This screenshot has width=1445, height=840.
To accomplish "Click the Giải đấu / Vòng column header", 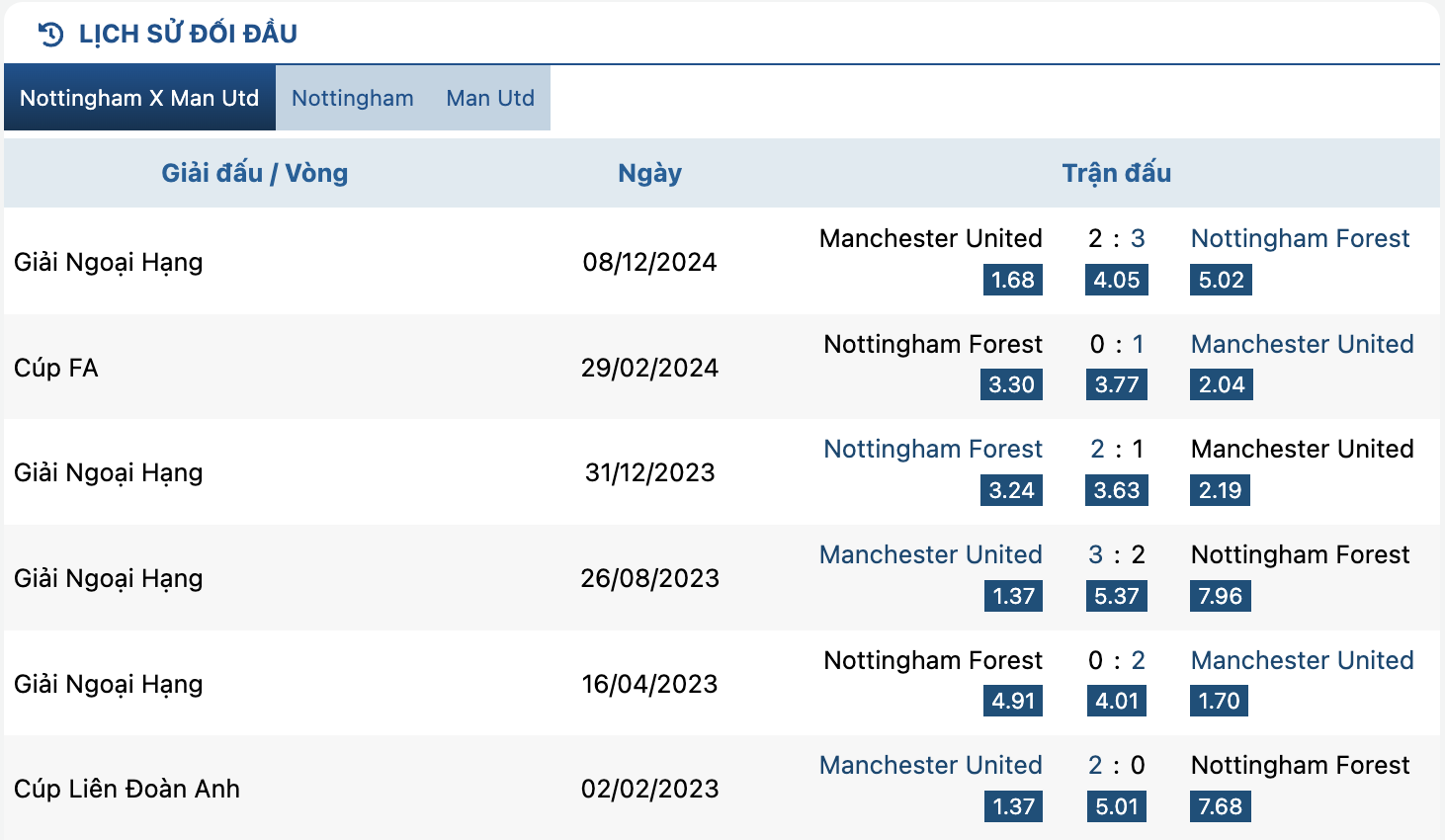I will pos(255,173).
